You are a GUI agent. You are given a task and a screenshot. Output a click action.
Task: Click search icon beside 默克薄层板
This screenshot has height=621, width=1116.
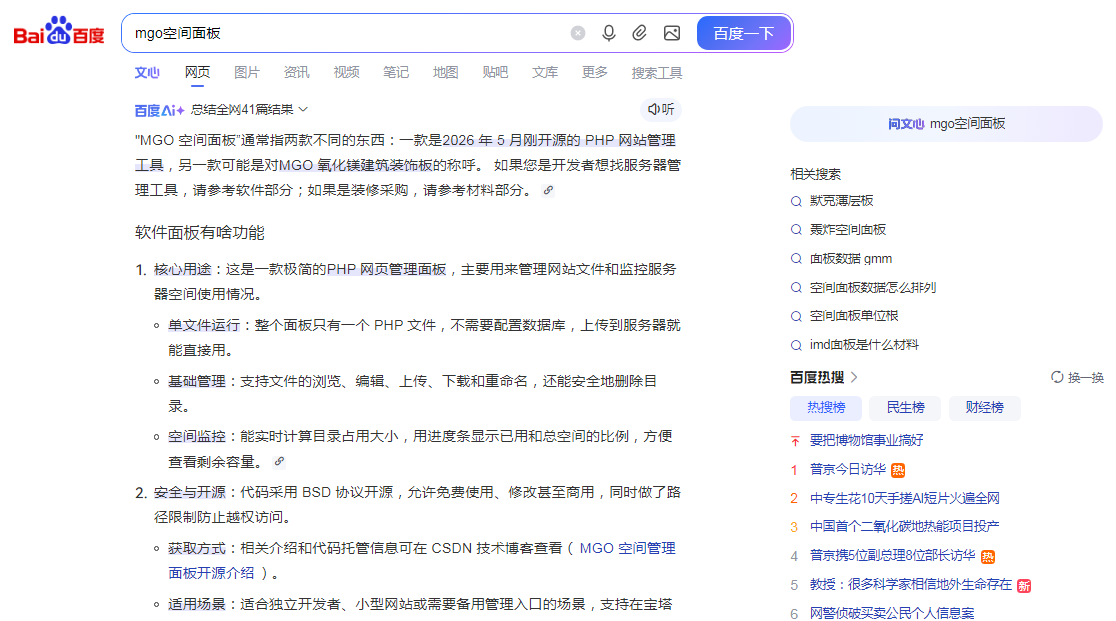(x=796, y=201)
